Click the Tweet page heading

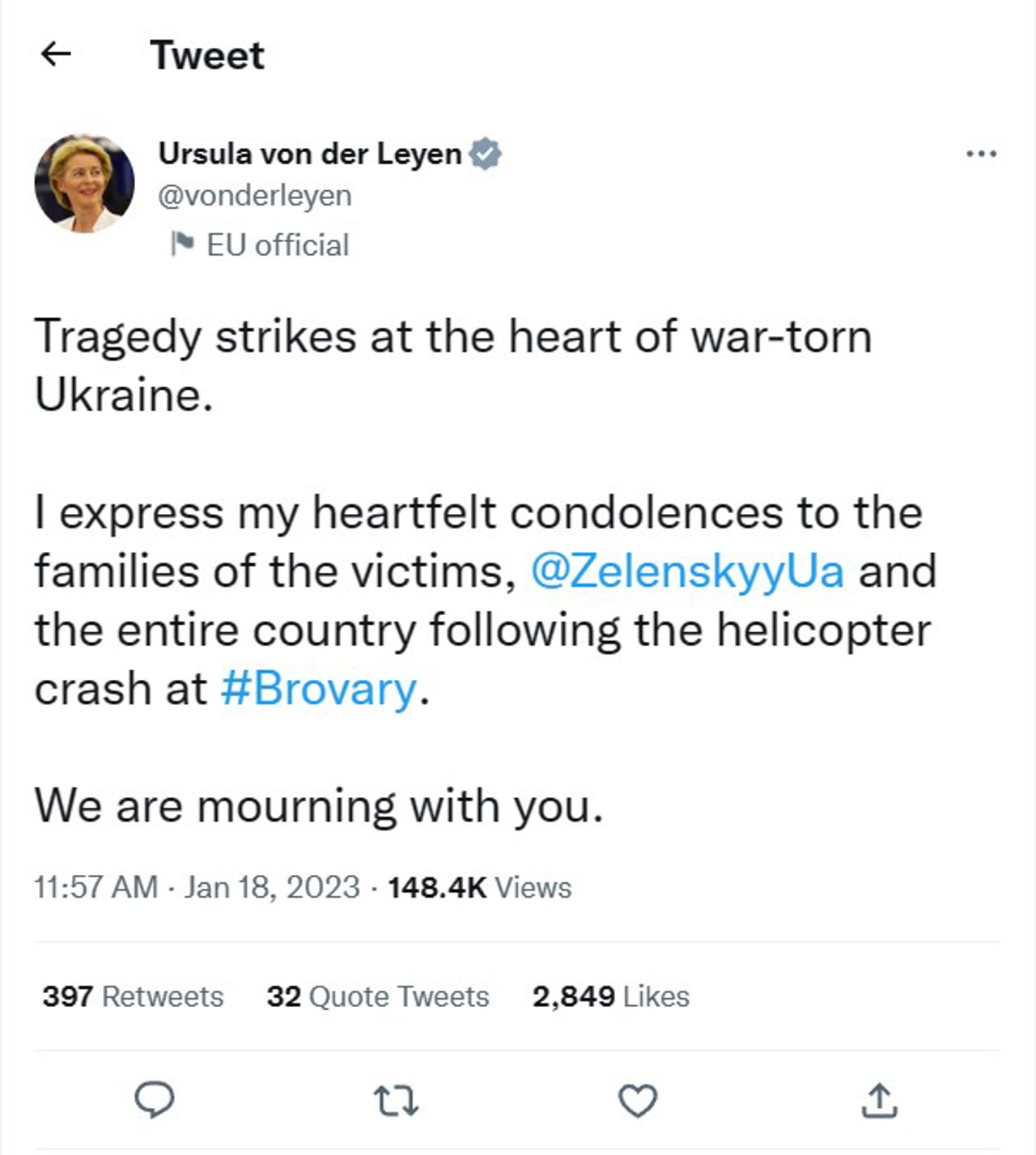point(207,55)
